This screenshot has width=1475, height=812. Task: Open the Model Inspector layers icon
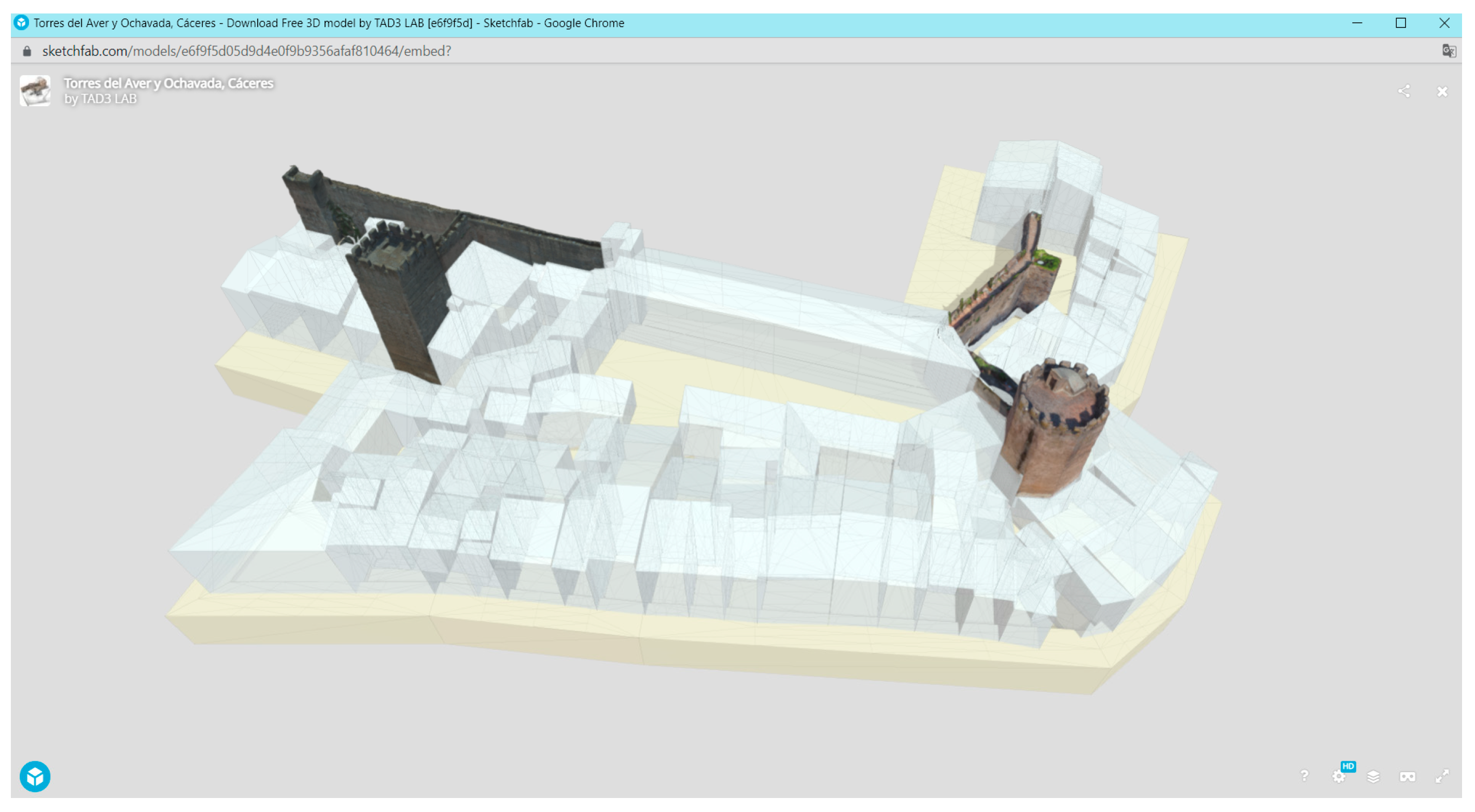[x=1373, y=777]
